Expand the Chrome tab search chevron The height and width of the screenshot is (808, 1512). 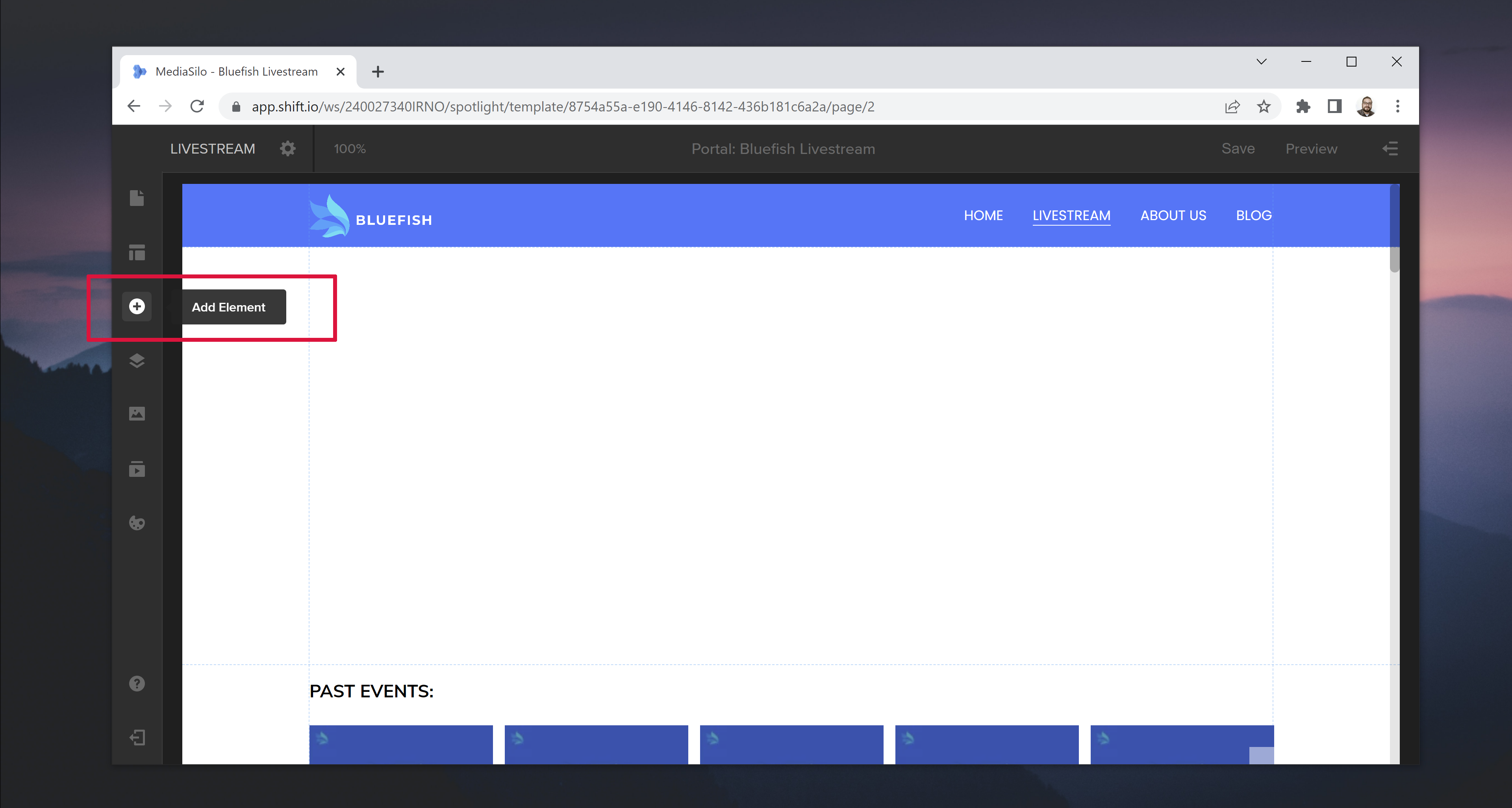1261,61
